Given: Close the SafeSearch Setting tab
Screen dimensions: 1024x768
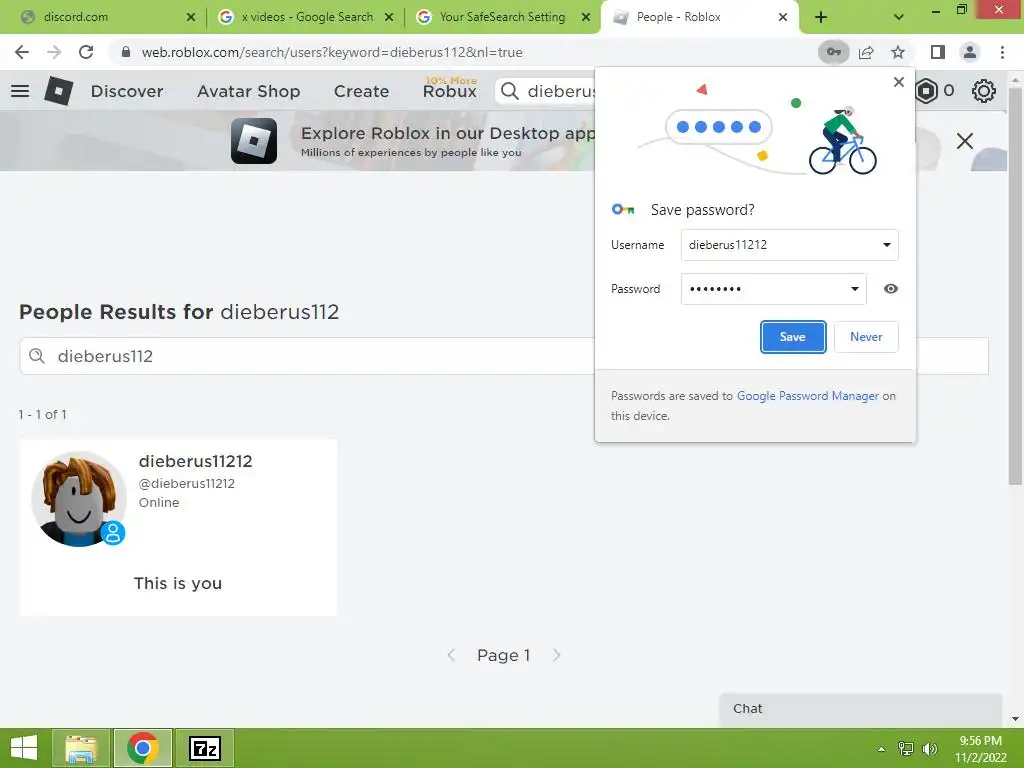Looking at the screenshot, I should 586,17.
